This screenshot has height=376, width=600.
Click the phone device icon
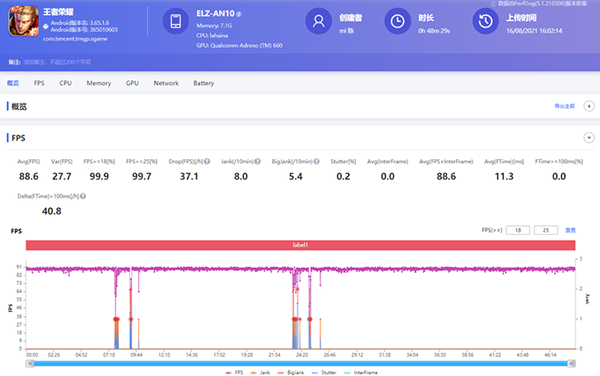[176, 21]
